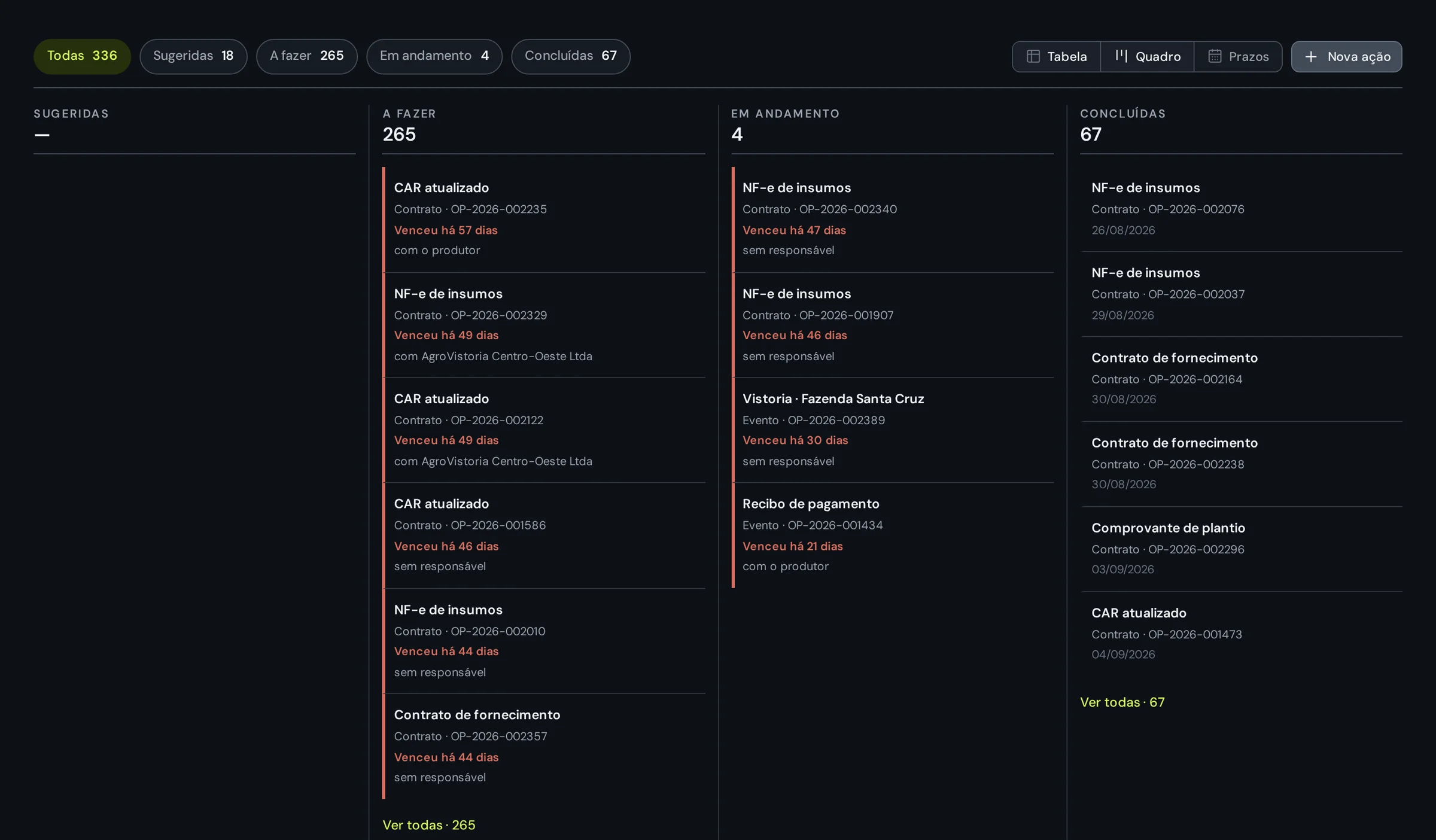Open Vistoria · Fazenda Santa Cruz card
1436x840 pixels.
(892, 430)
